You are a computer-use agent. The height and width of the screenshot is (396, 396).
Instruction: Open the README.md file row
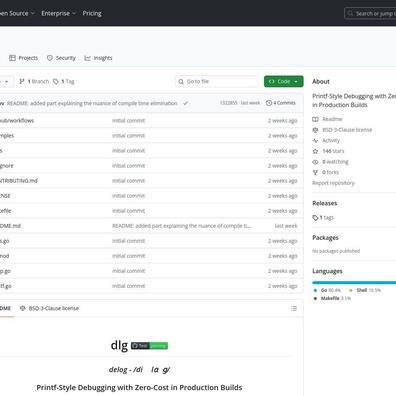pos(151,226)
